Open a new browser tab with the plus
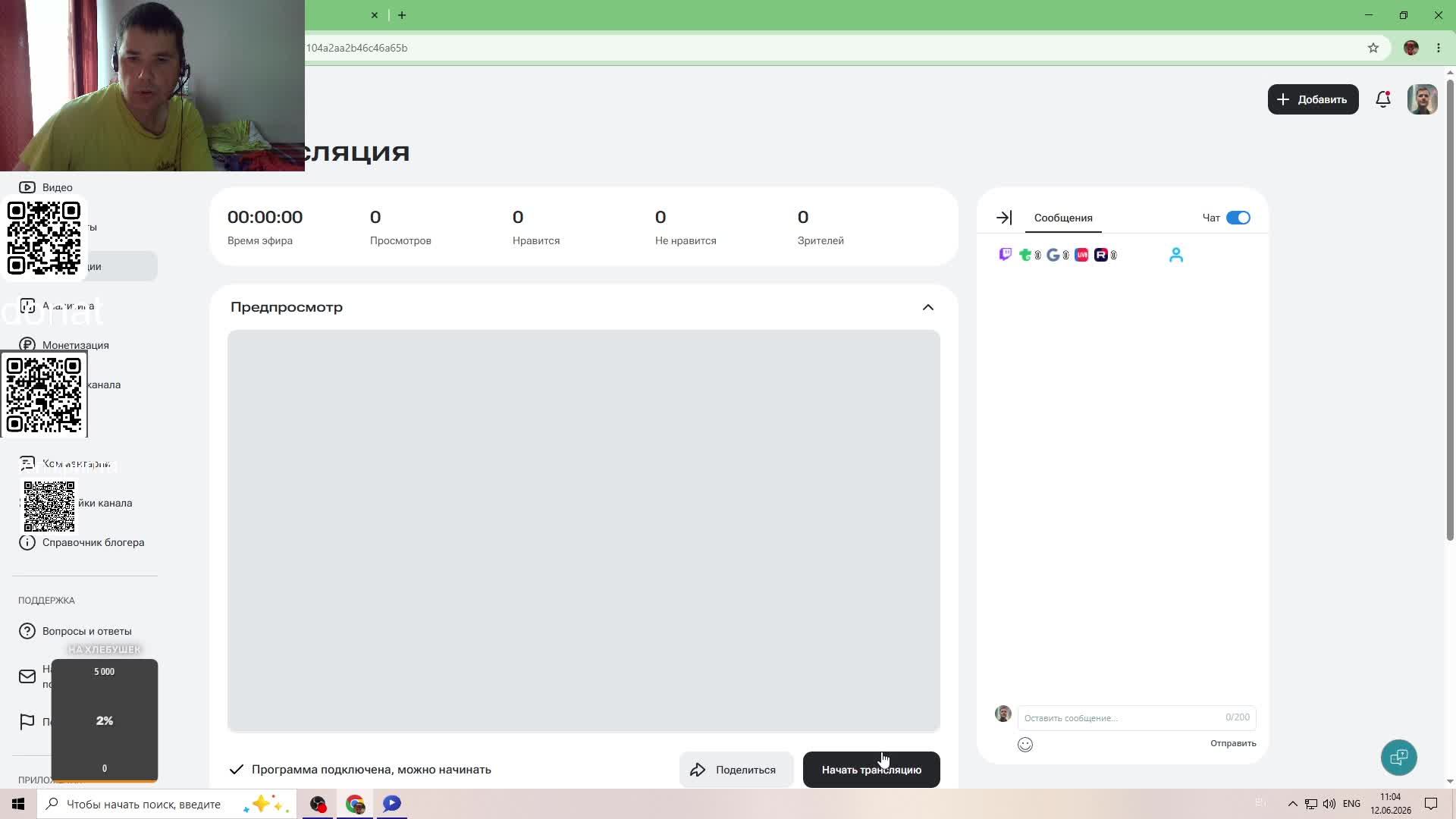The height and width of the screenshot is (819, 1456). 402,15
